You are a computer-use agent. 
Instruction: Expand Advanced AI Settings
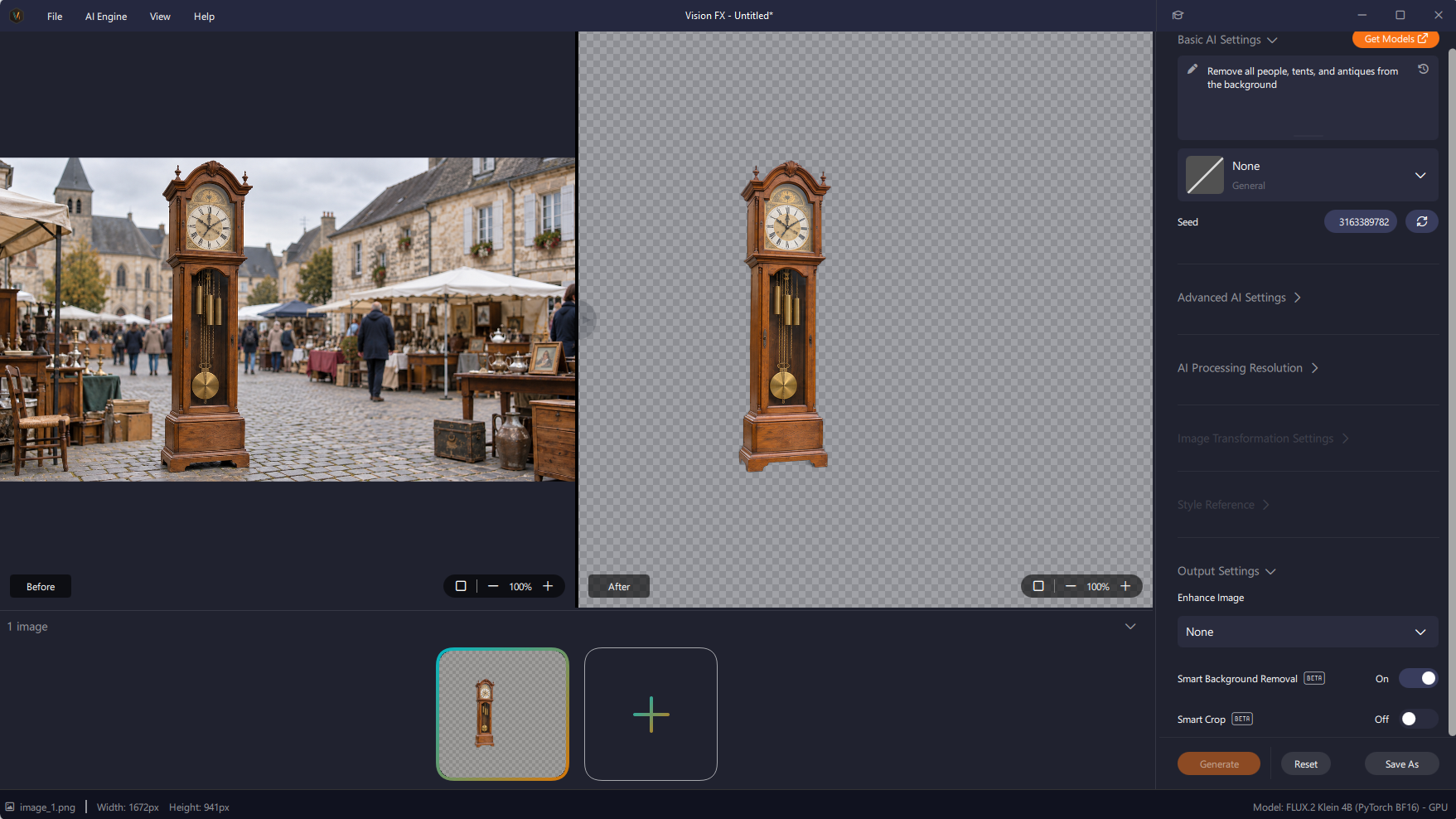[x=1239, y=298]
